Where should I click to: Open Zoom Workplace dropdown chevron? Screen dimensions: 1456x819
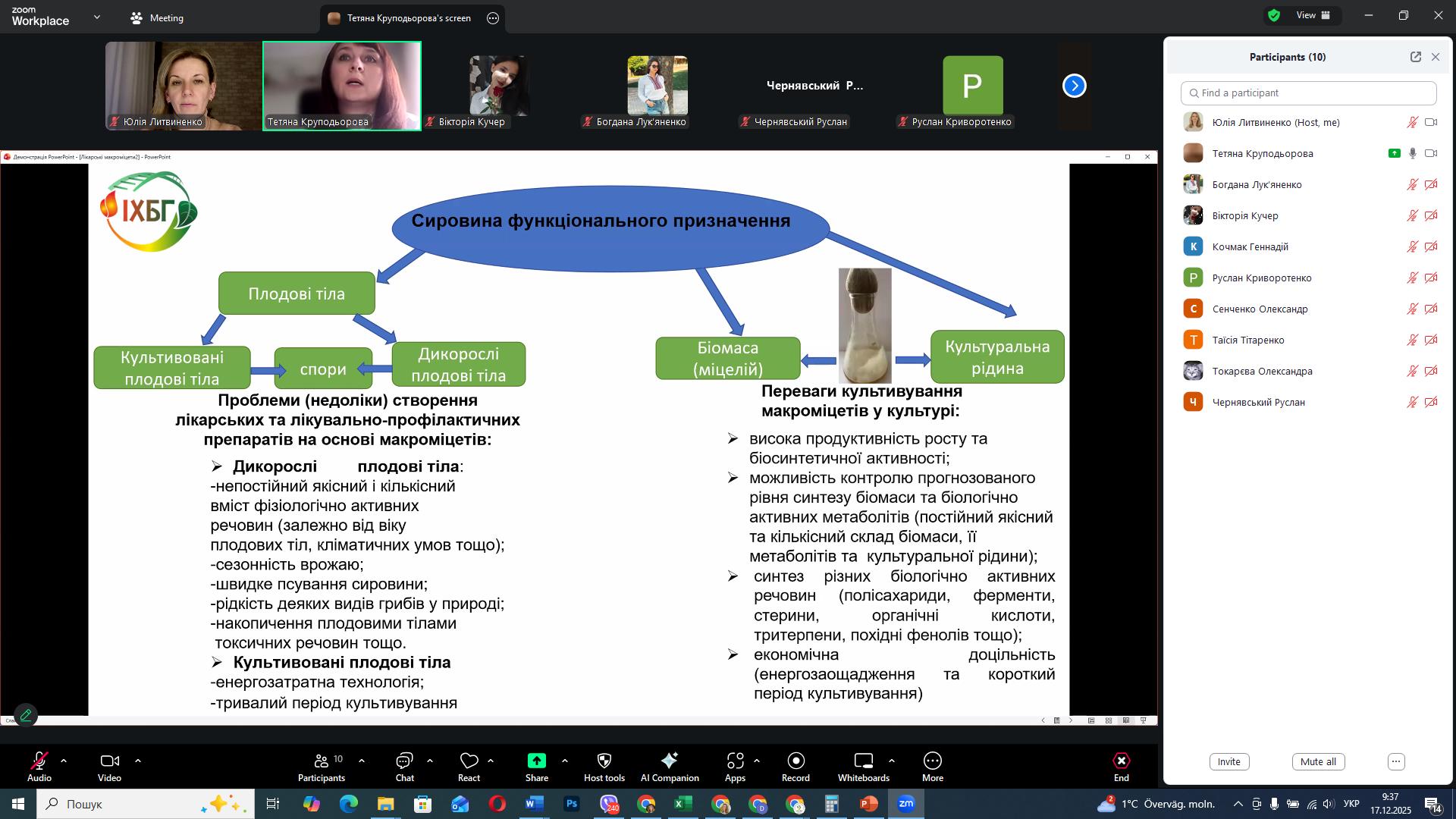[96, 17]
